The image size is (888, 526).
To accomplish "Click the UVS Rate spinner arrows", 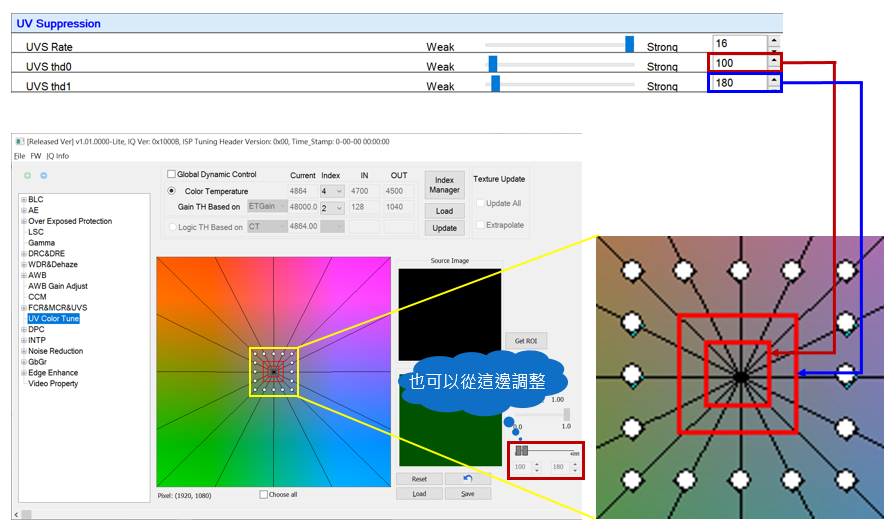I will [773, 43].
